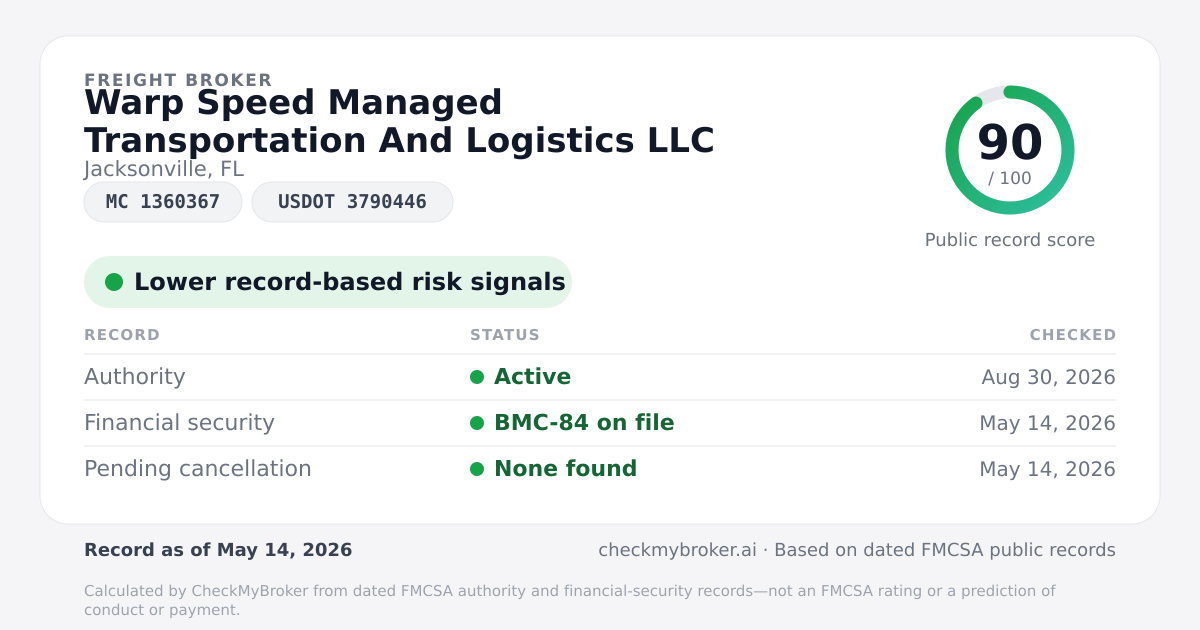Click the green dot beside Active status
The width and height of the screenshot is (1200, 630).
[x=477, y=377]
